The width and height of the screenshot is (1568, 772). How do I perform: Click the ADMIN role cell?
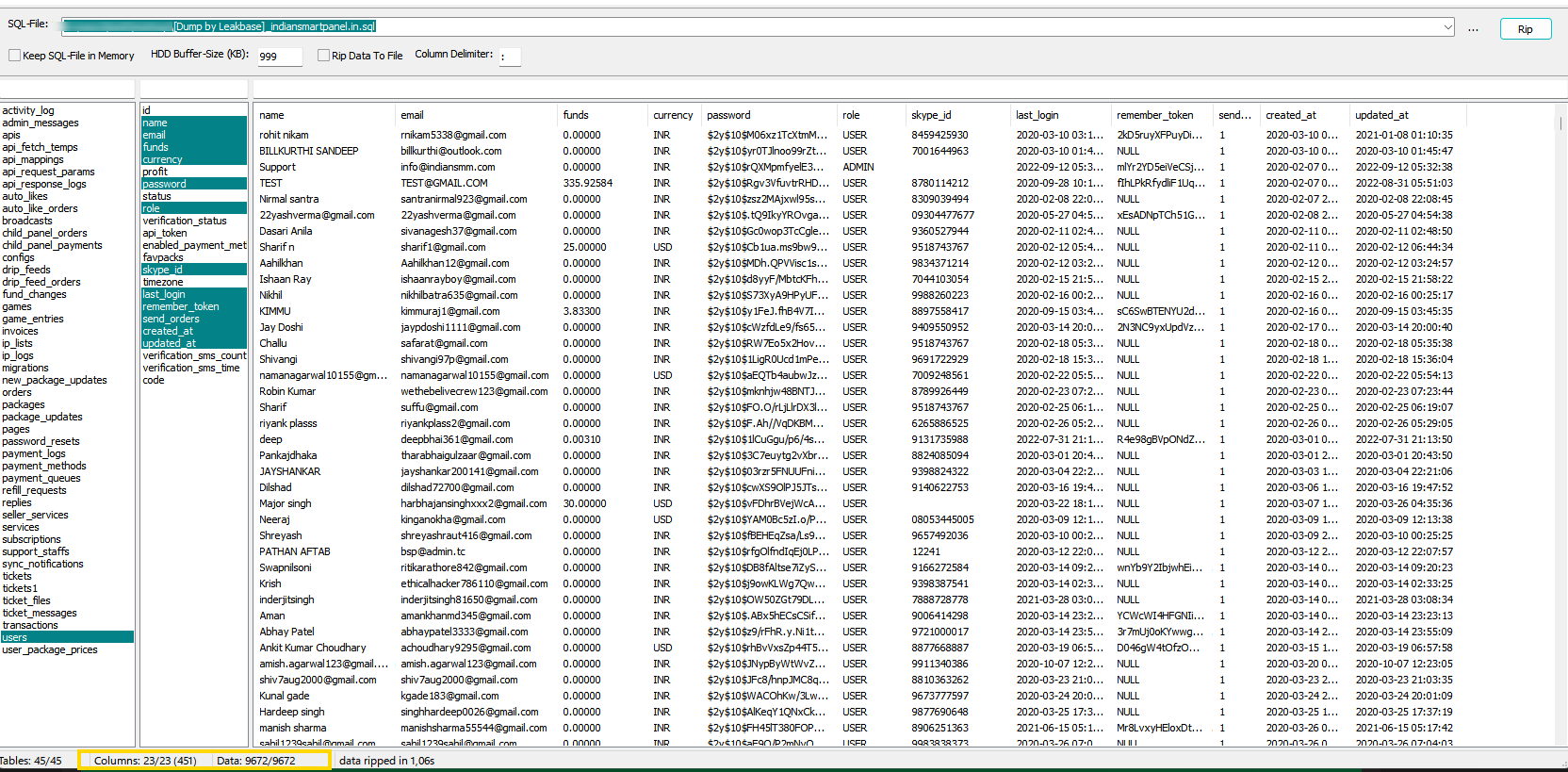pos(858,167)
